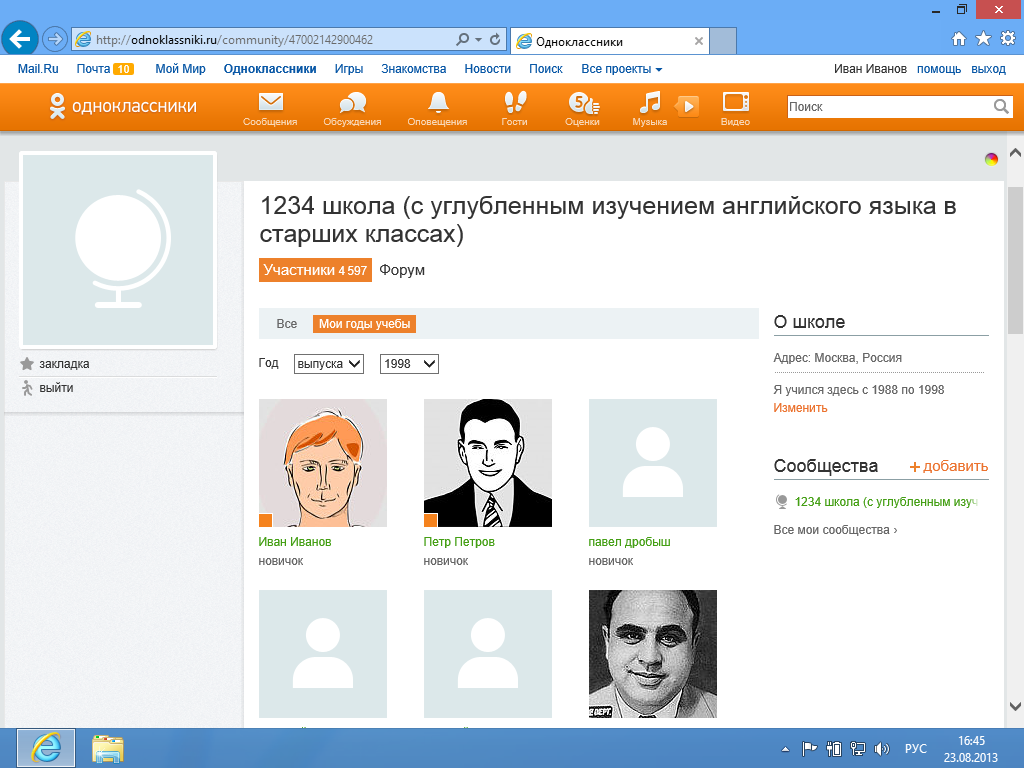
Task: Click the выйти walking person icon
Action: tap(27, 388)
